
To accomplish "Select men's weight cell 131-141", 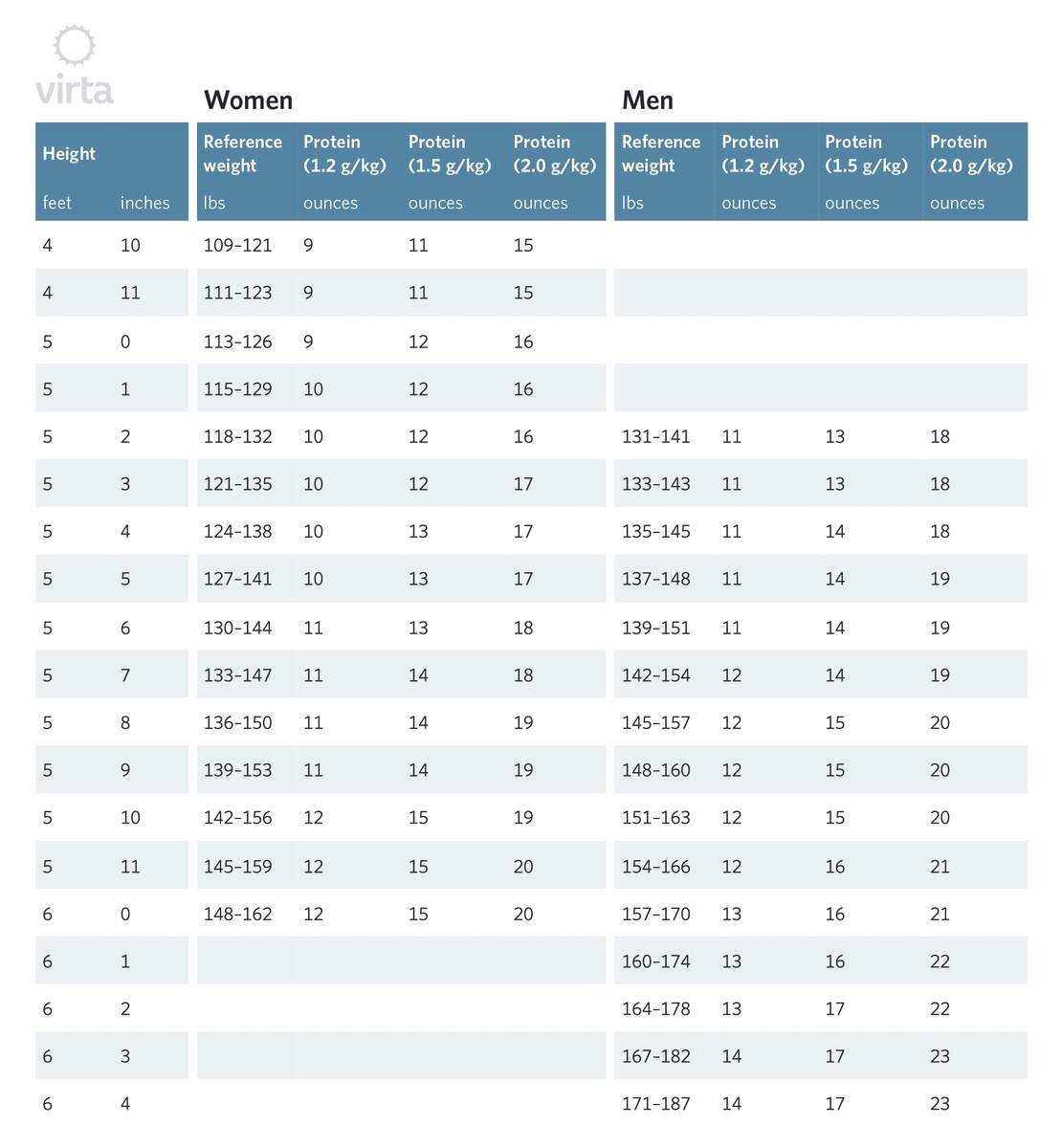I will point(656,436).
